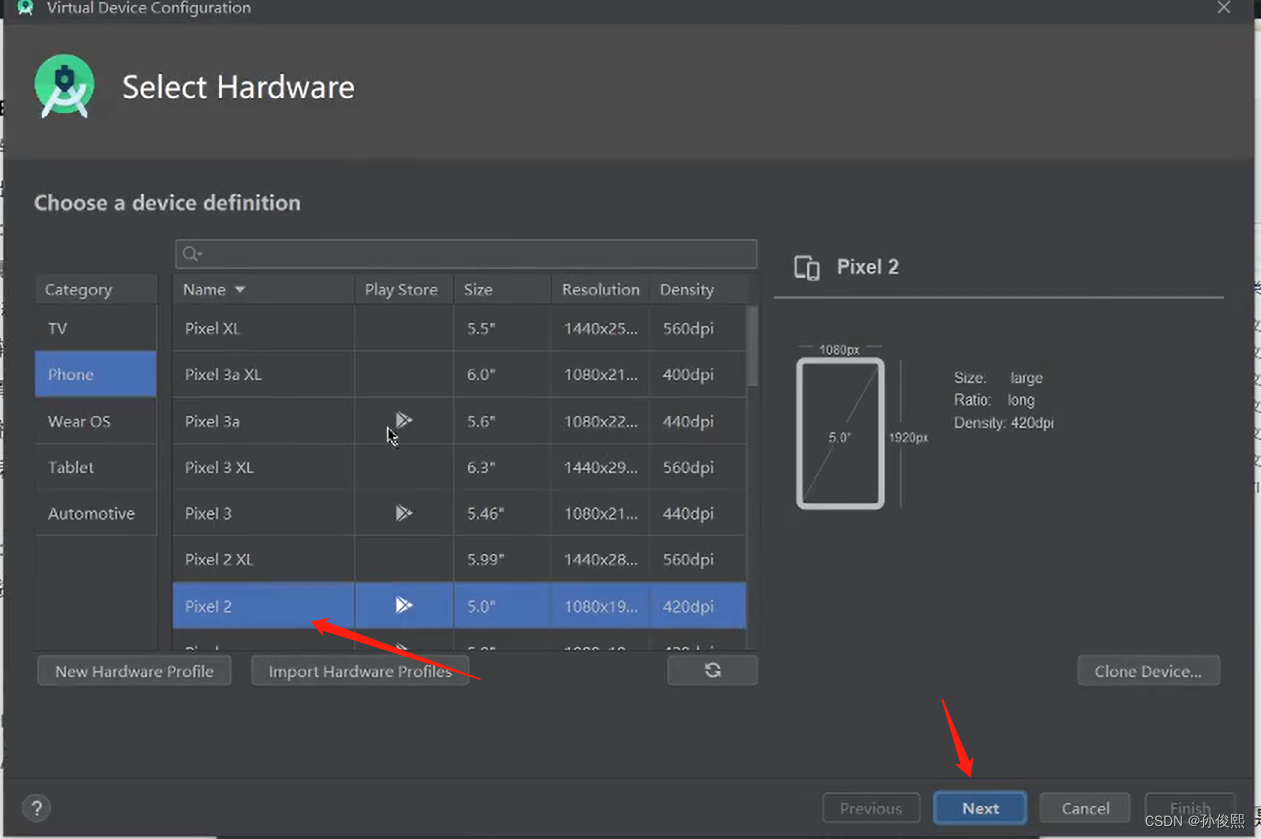Click the 400dpi density cell
This screenshot has width=1261, height=839.
698,374
